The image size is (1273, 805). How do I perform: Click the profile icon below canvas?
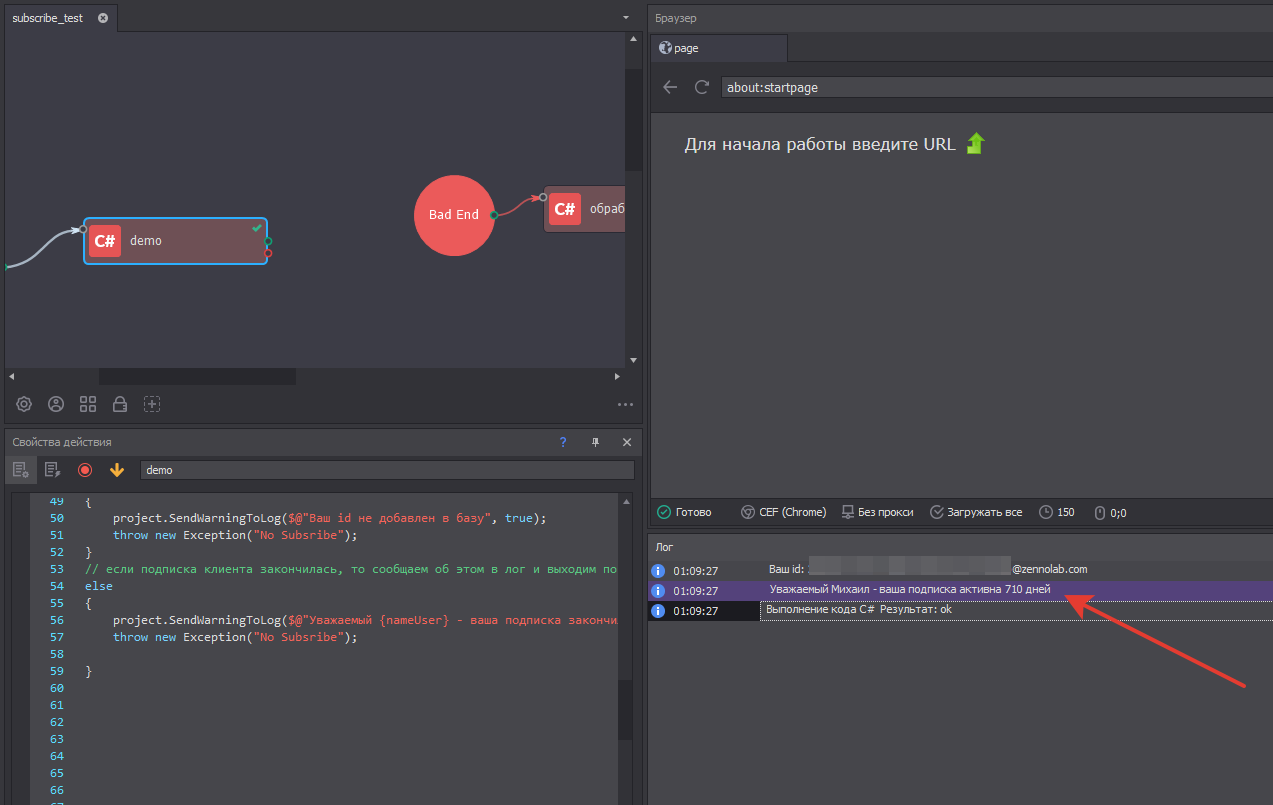click(x=56, y=404)
